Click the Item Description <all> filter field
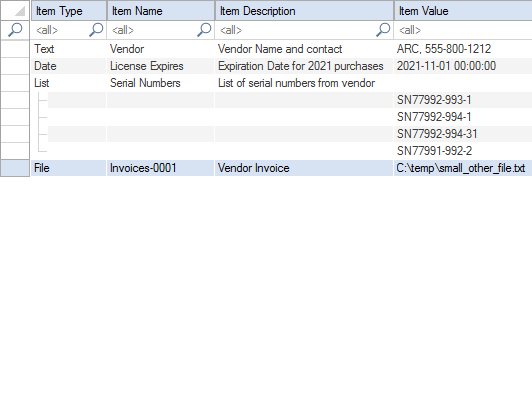Screen dimensions: 532x420 295,30
